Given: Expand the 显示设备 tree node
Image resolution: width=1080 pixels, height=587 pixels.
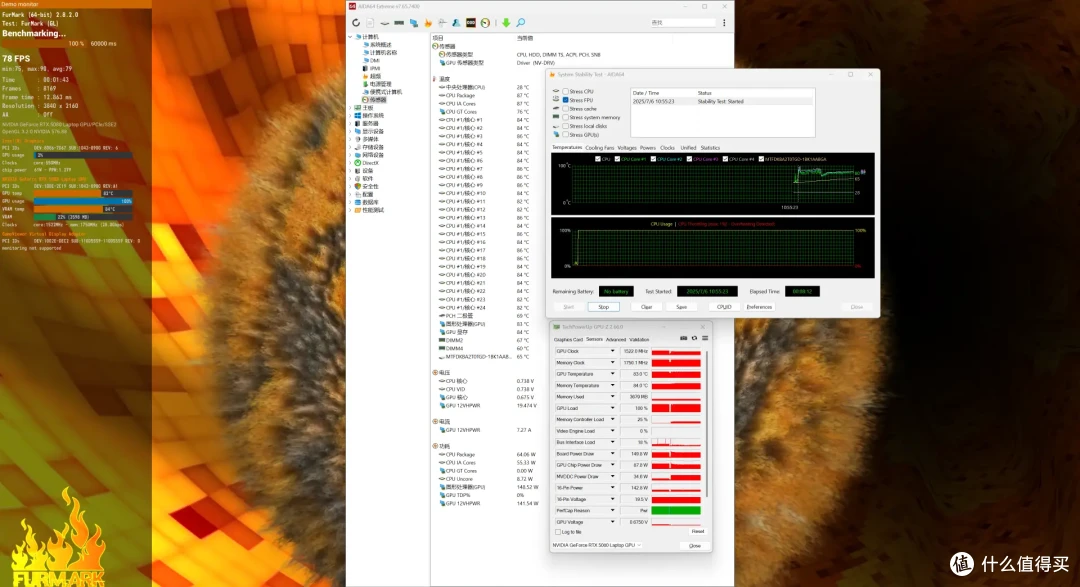Looking at the screenshot, I should pyautogui.click(x=351, y=131).
